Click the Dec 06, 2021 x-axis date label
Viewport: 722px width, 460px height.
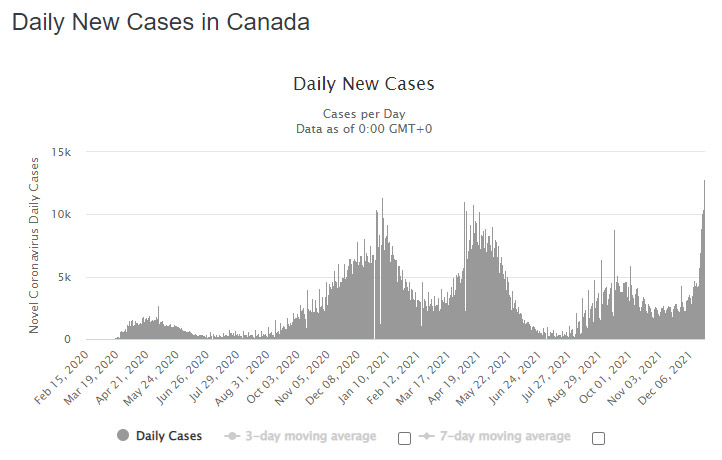click(x=665, y=378)
